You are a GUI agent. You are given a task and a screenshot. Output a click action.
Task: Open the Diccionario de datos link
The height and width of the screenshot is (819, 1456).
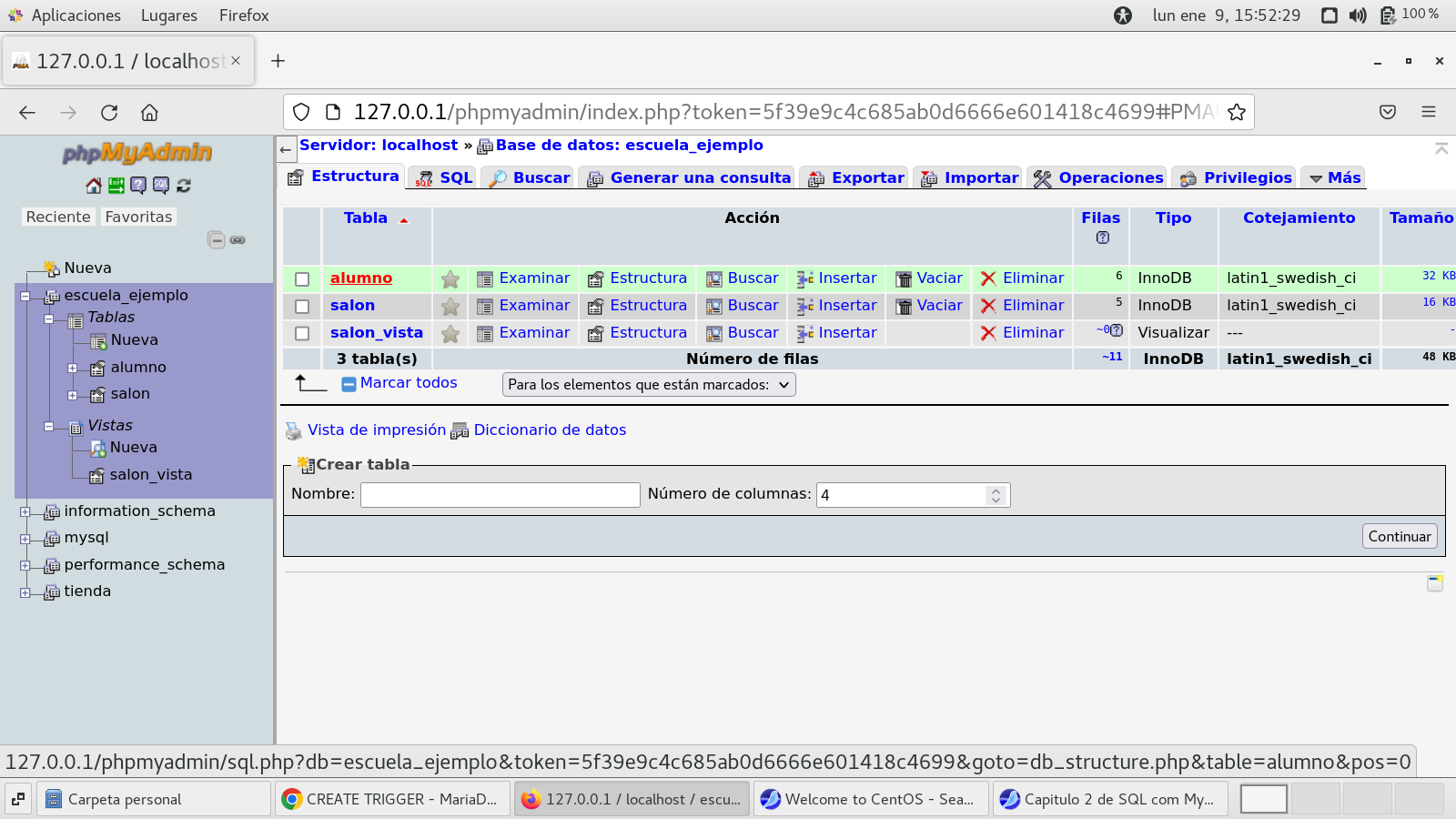(x=550, y=430)
